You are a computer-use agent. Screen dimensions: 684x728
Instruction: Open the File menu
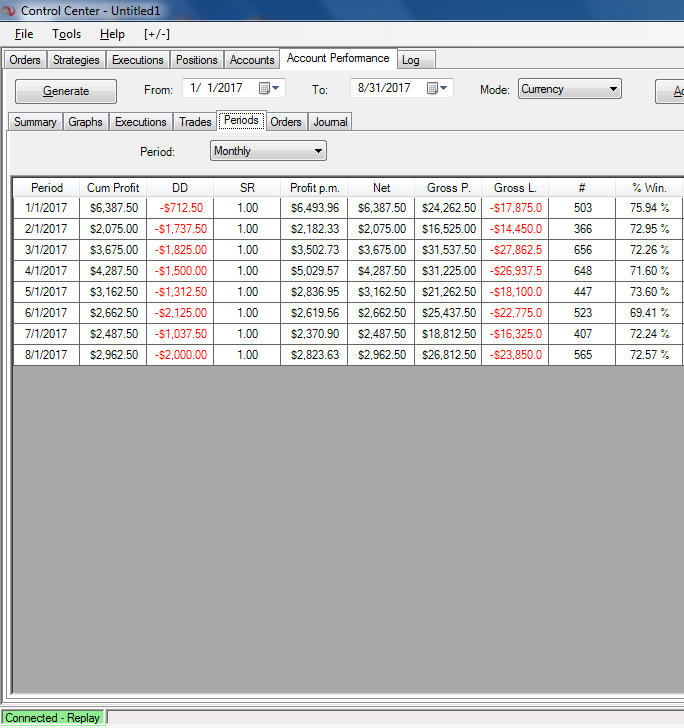click(x=24, y=34)
